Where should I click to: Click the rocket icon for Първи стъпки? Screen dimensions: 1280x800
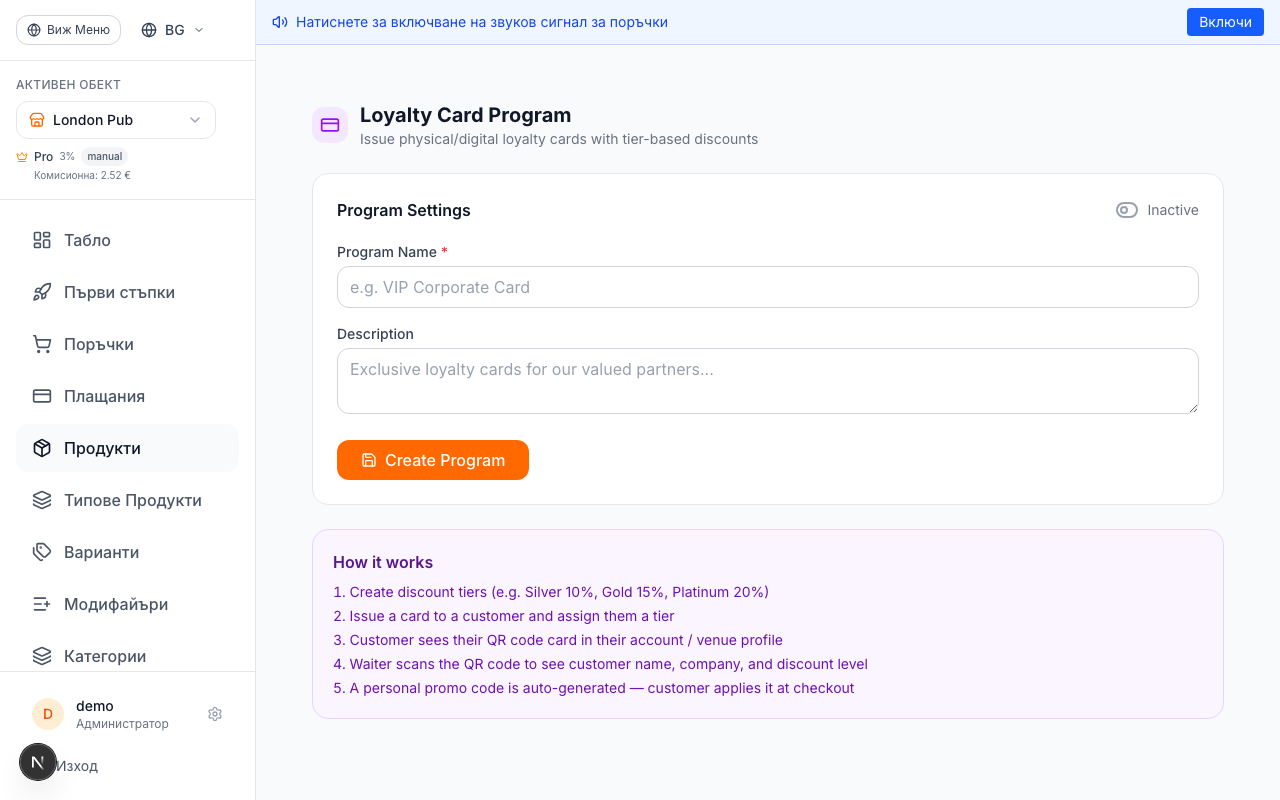42,292
